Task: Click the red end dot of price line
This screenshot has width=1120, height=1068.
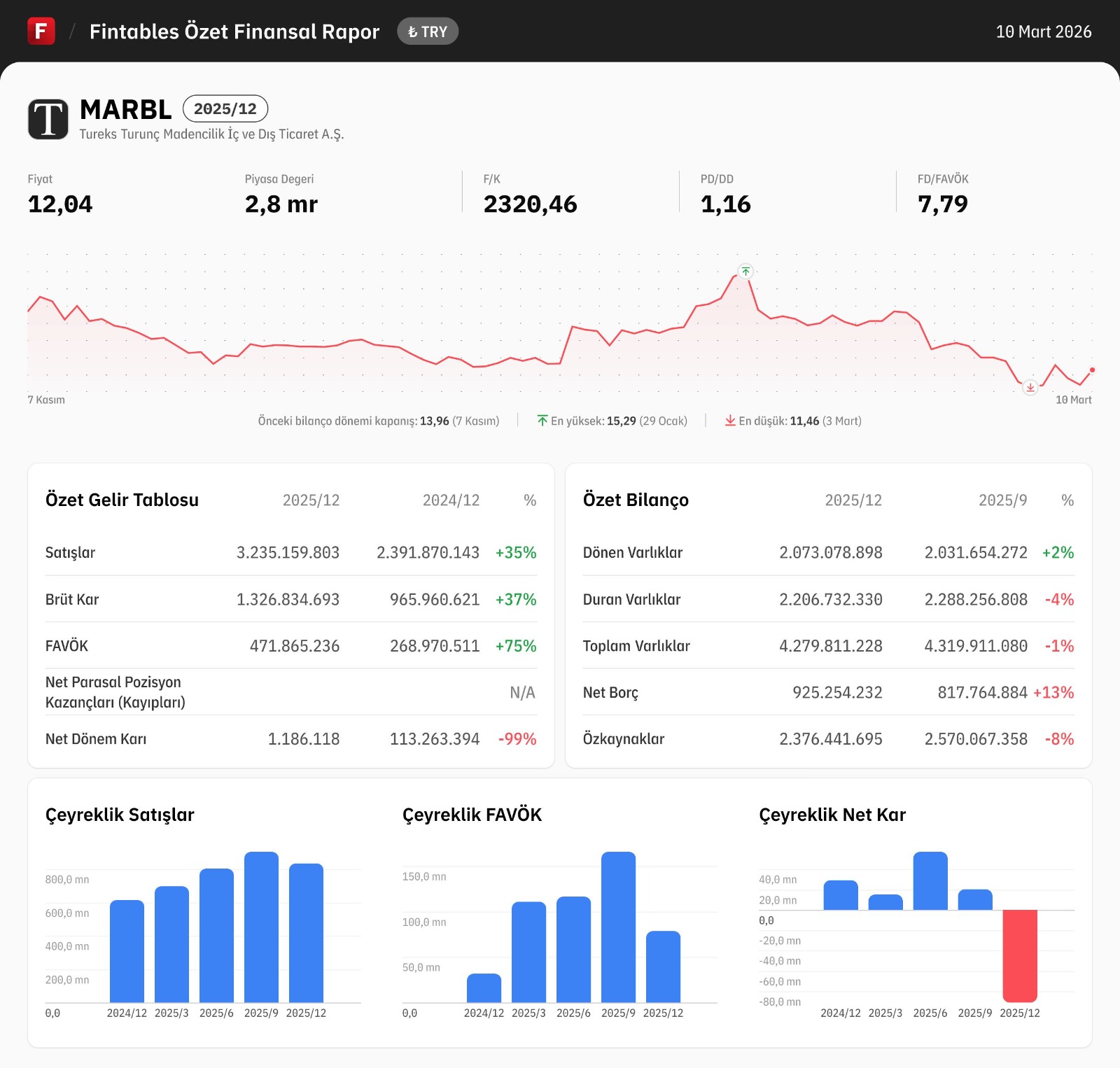Action: coord(1092,370)
